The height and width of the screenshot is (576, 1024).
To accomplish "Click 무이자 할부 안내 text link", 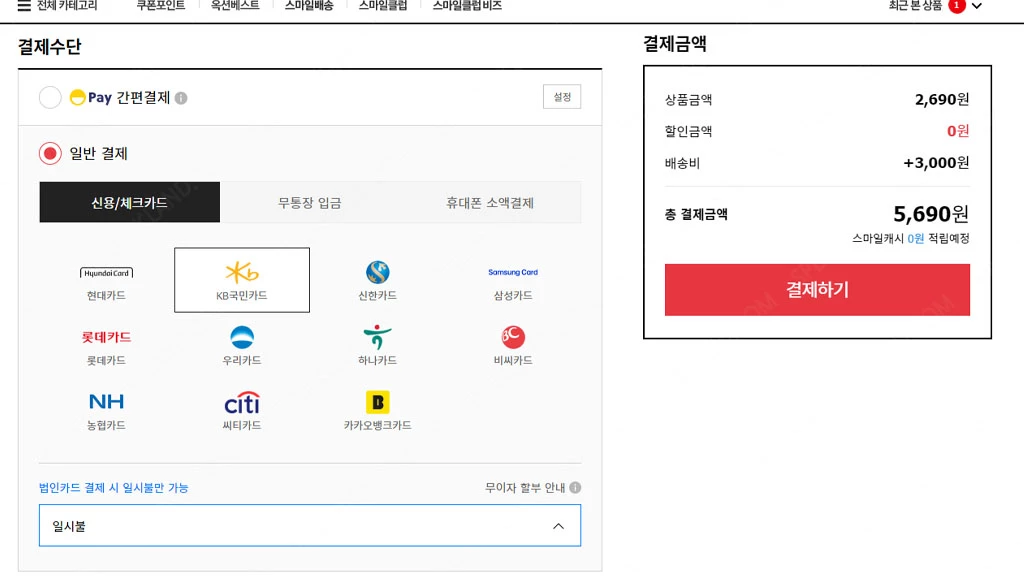I will click(x=525, y=488).
